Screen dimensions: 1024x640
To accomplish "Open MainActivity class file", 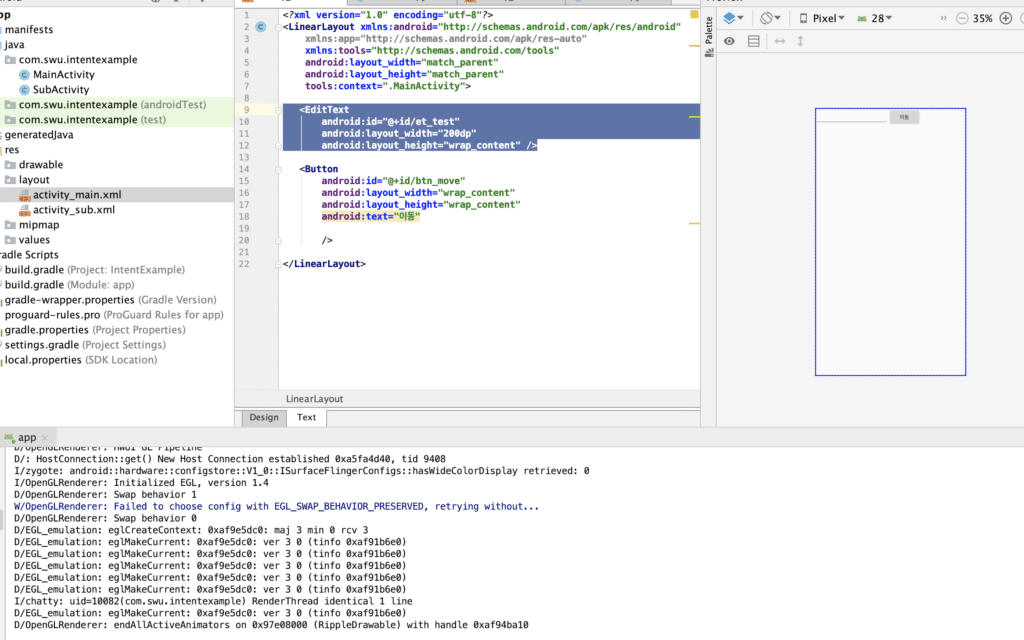I will pos(63,74).
